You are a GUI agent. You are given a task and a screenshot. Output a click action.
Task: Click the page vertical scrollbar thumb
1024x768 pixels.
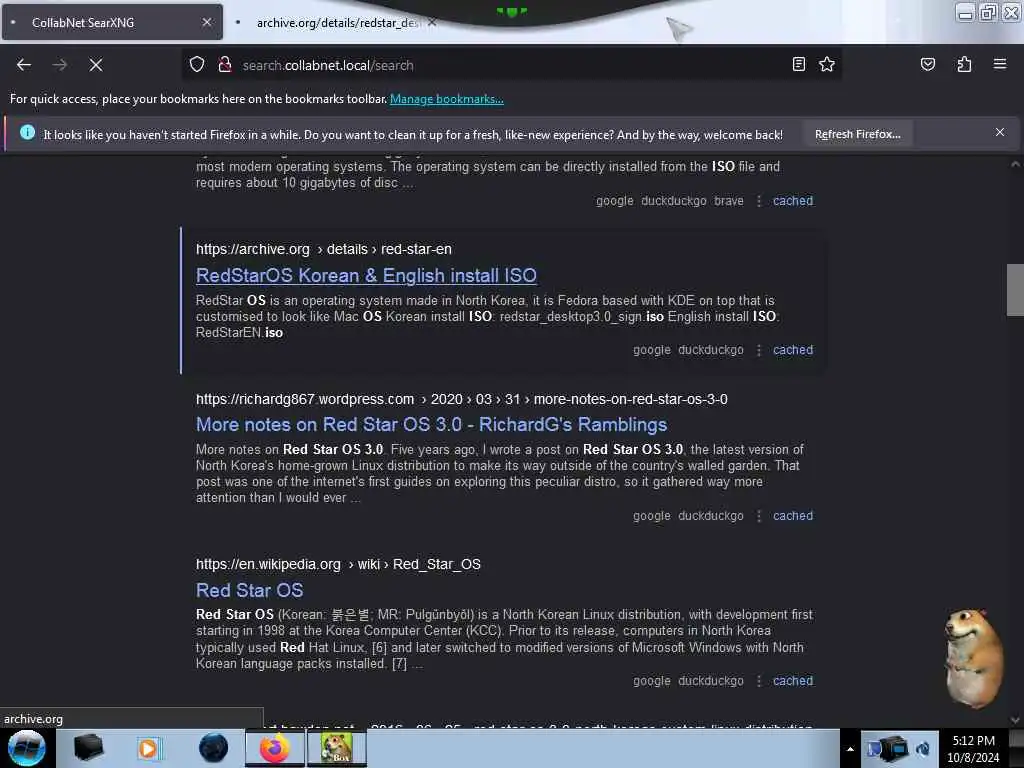pos(1015,290)
